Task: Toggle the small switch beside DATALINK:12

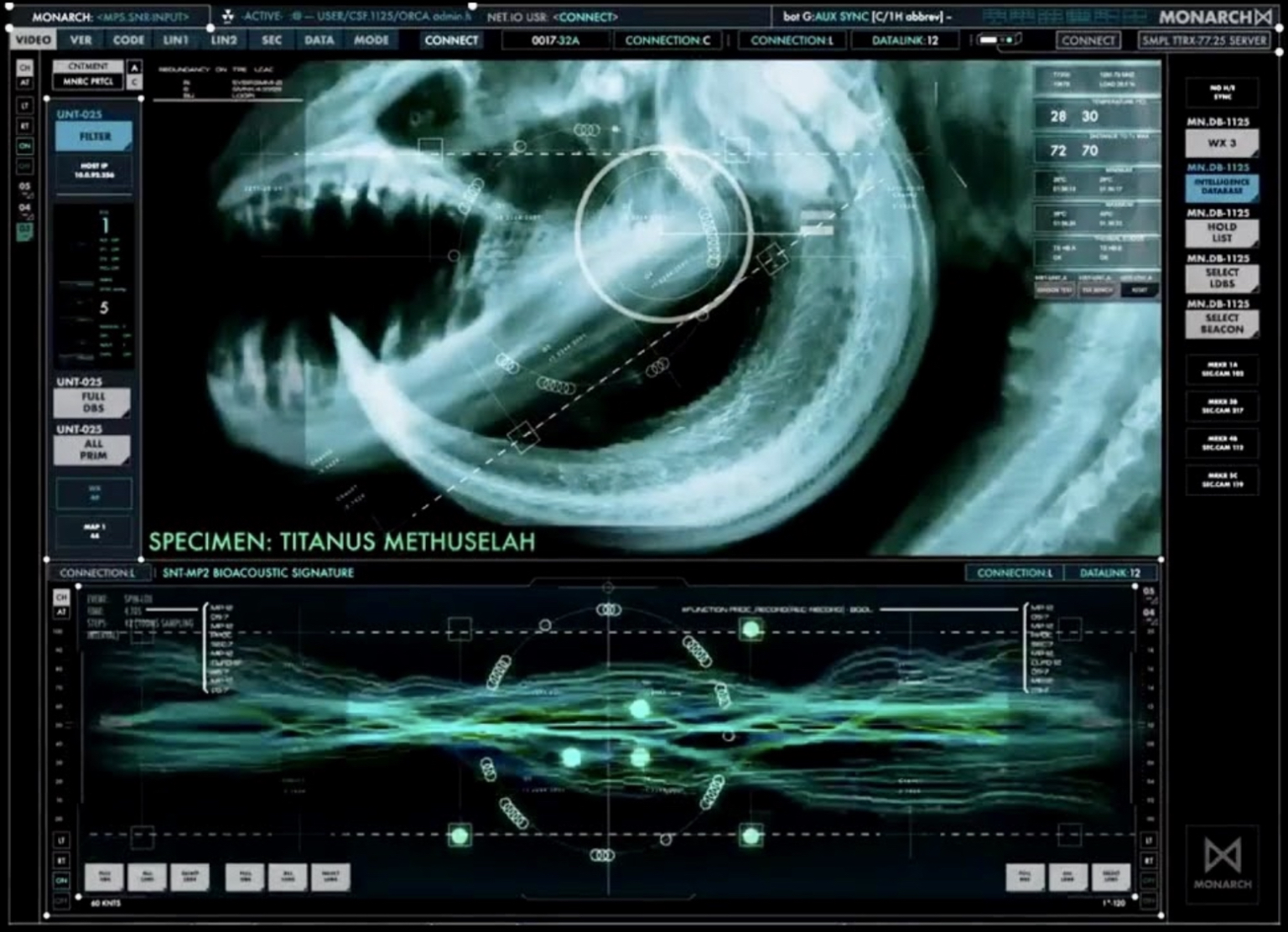Action: point(999,39)
